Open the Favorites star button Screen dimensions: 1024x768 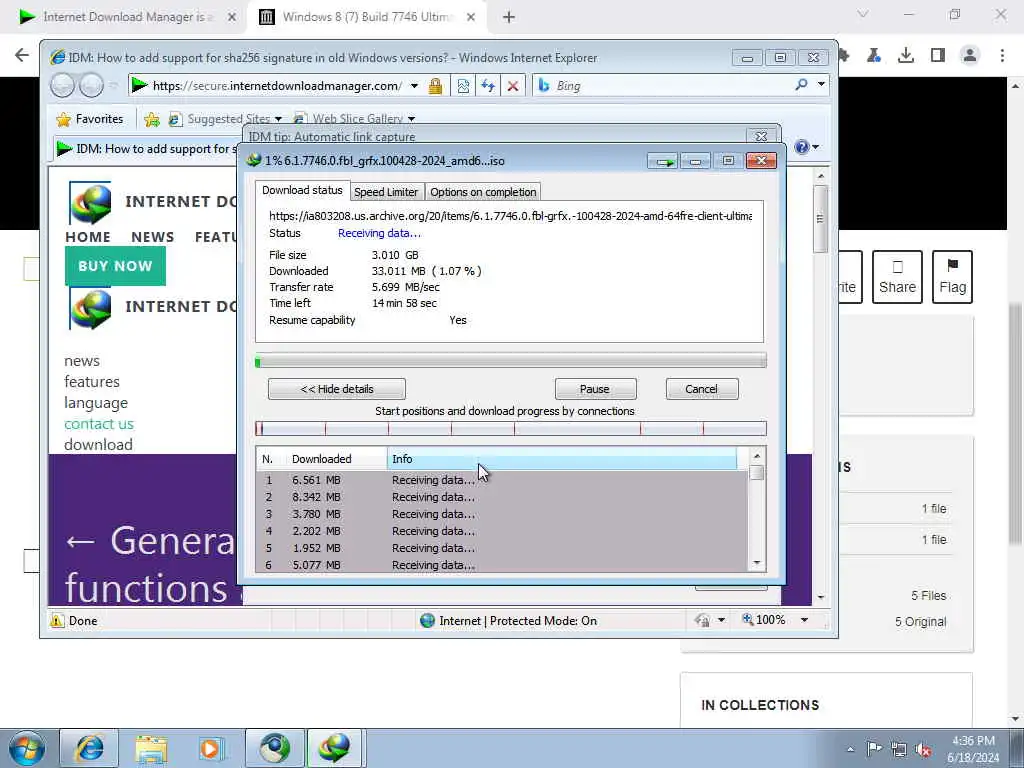tap(90, 119)
